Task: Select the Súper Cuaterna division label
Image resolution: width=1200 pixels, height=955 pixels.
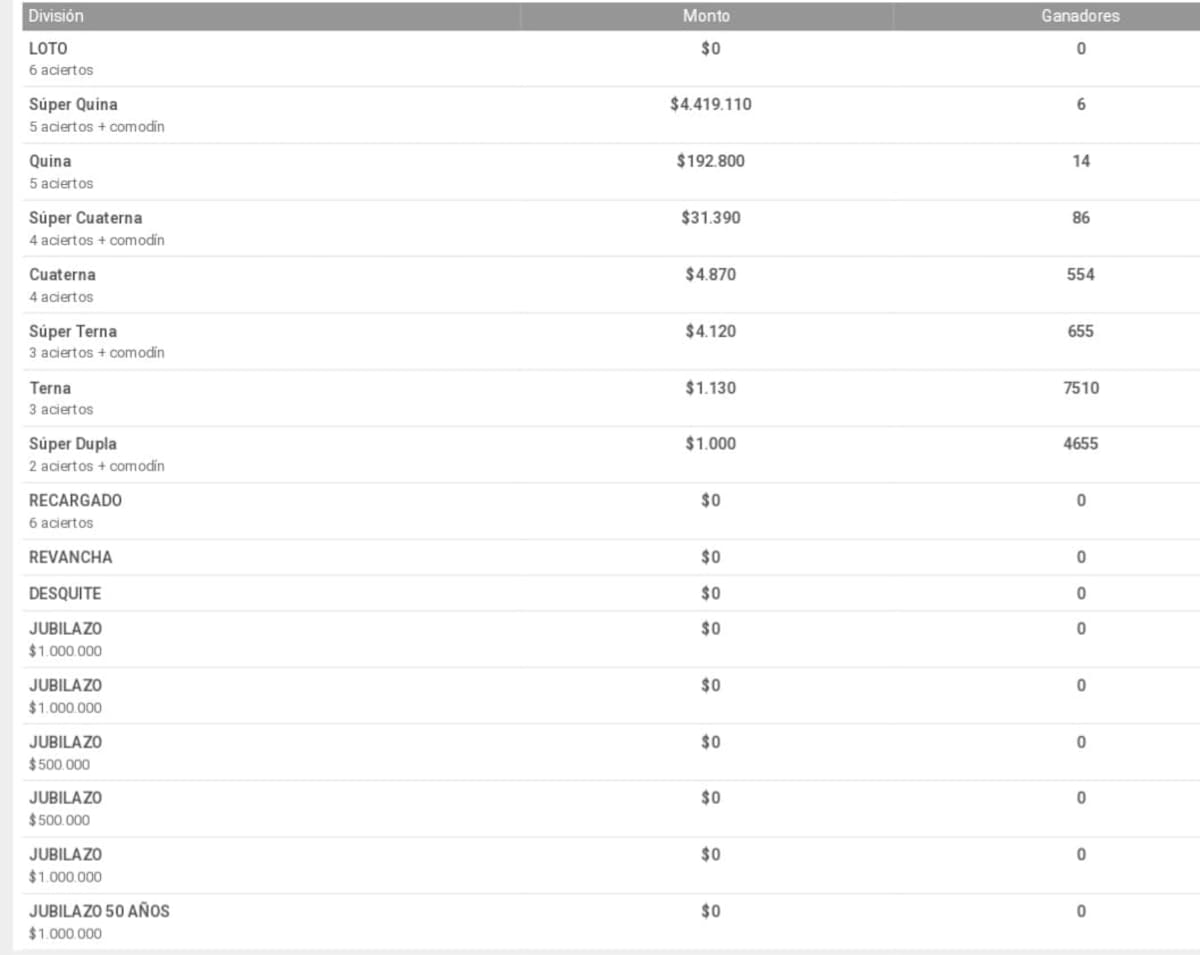Action: click(85, 218)
